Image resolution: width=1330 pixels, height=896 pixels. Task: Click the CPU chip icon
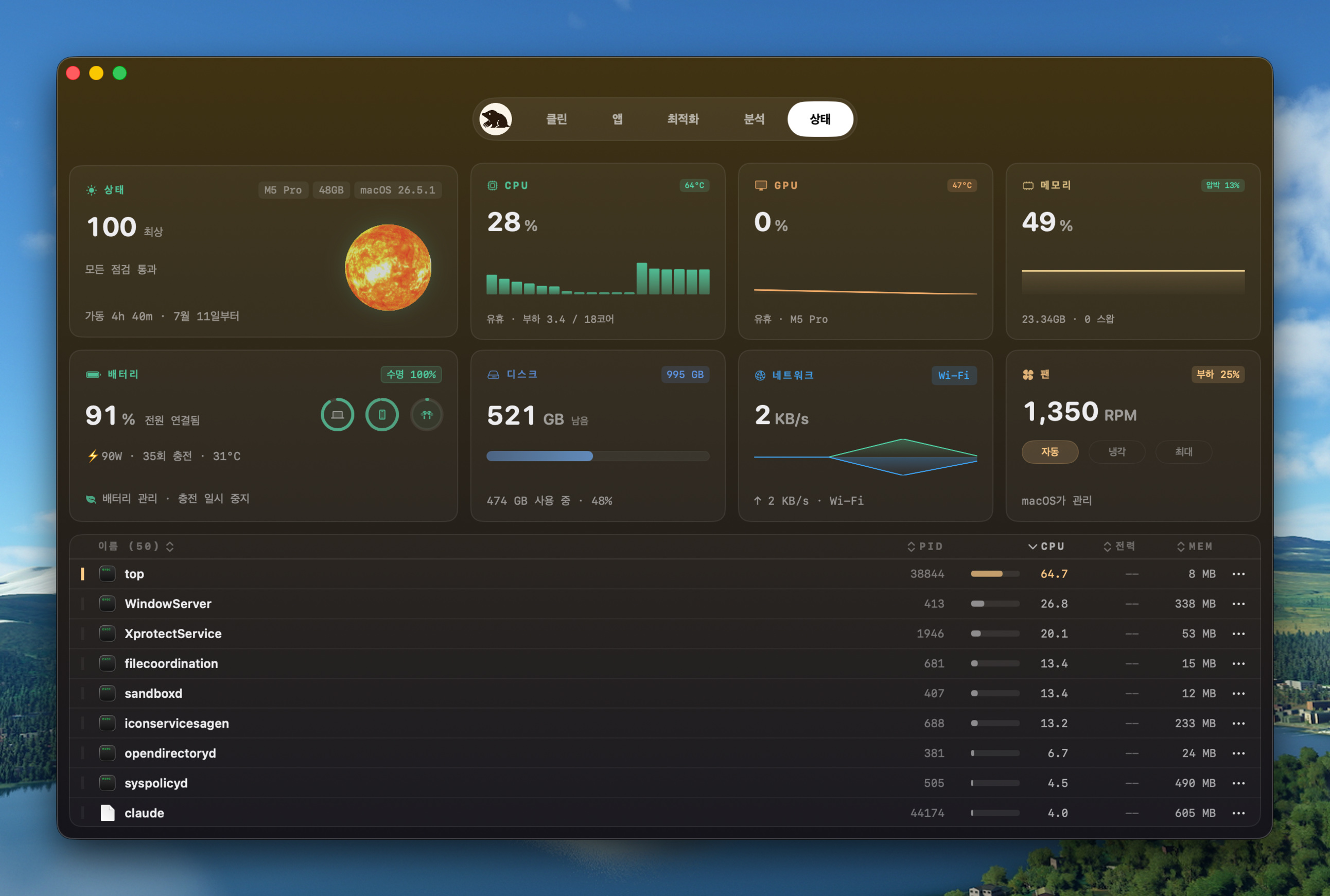492,185
